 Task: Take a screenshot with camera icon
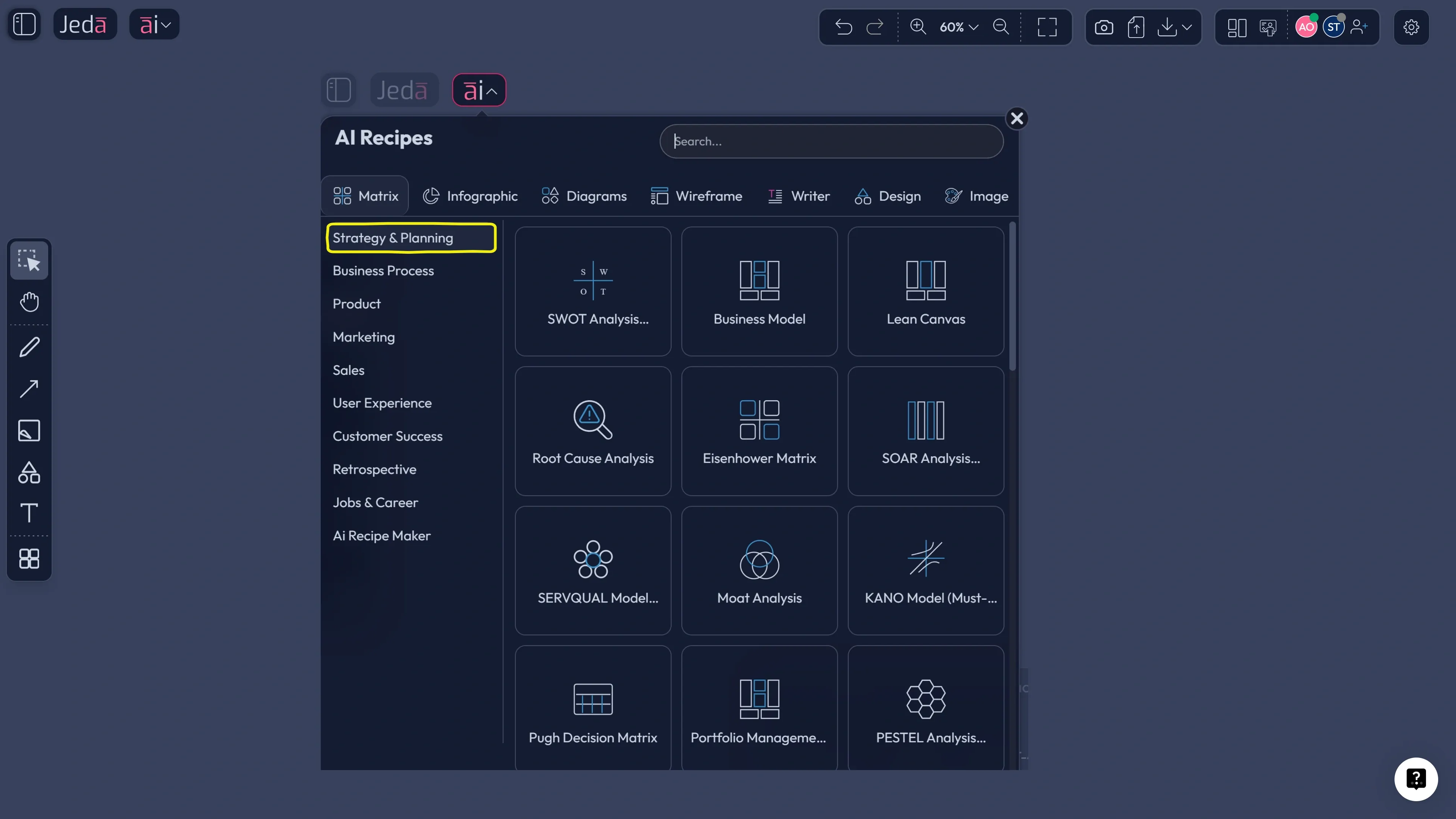click(x=1103, y=27)
